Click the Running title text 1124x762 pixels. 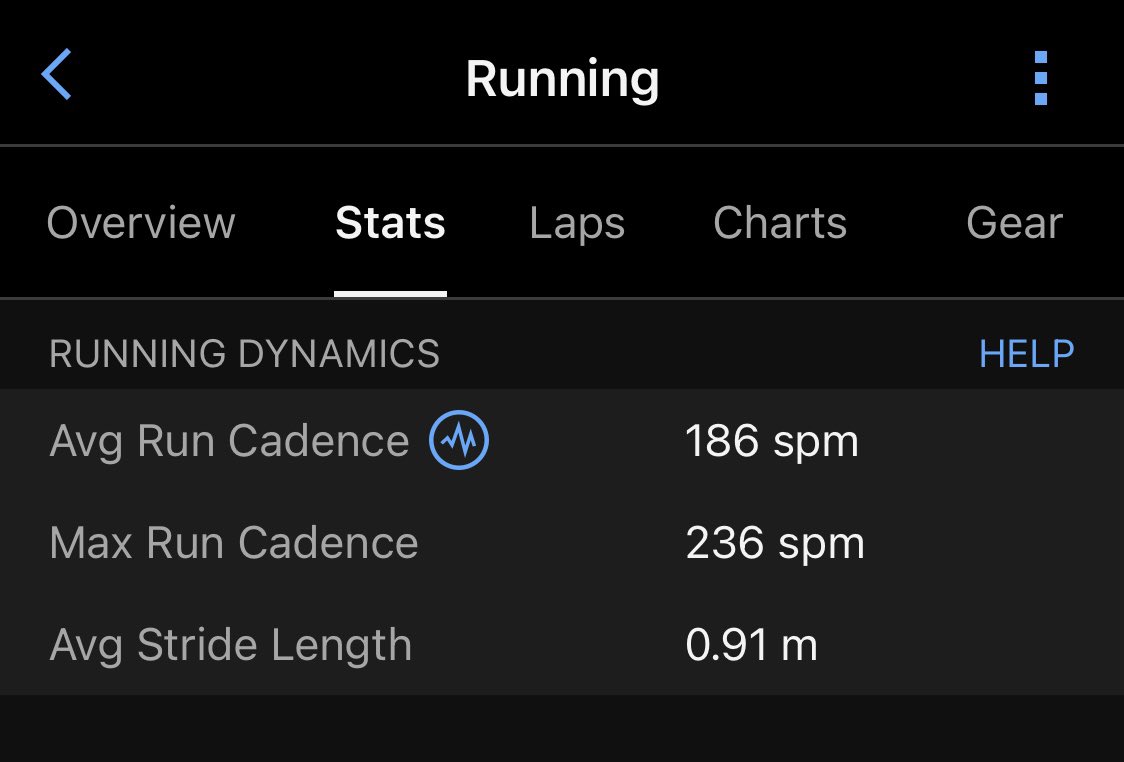coord(562,78)
